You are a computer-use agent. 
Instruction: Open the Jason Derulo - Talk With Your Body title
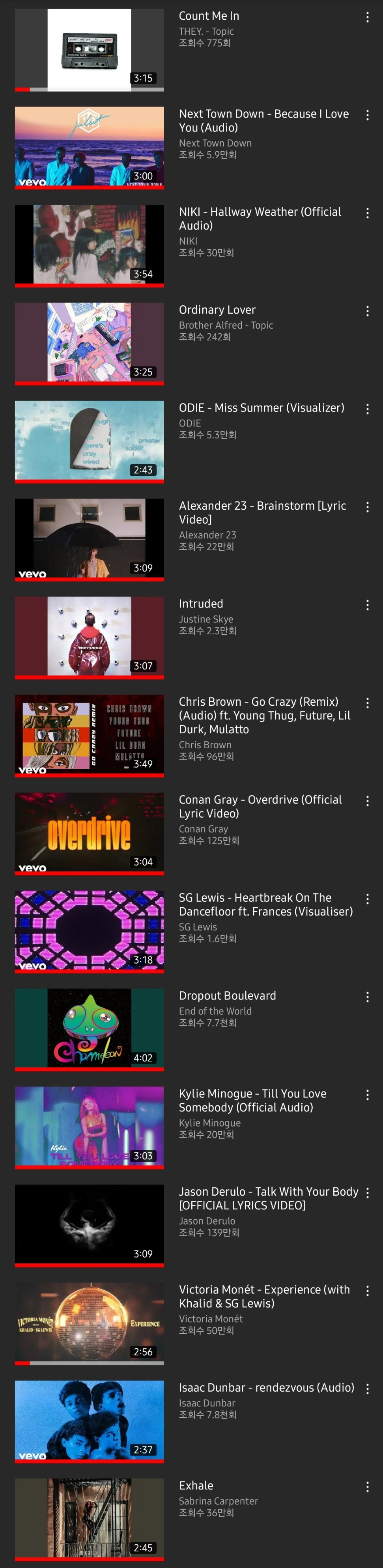click(269, 1198)
